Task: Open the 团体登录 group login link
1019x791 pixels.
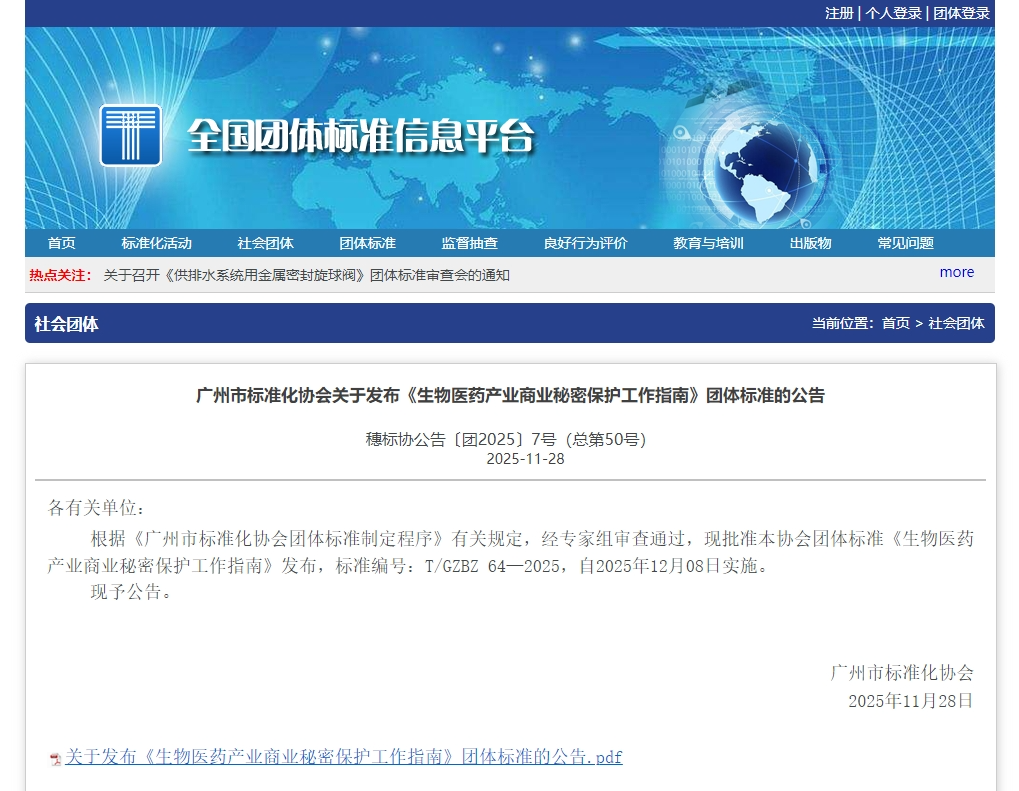Action: [x=961, y=13]
